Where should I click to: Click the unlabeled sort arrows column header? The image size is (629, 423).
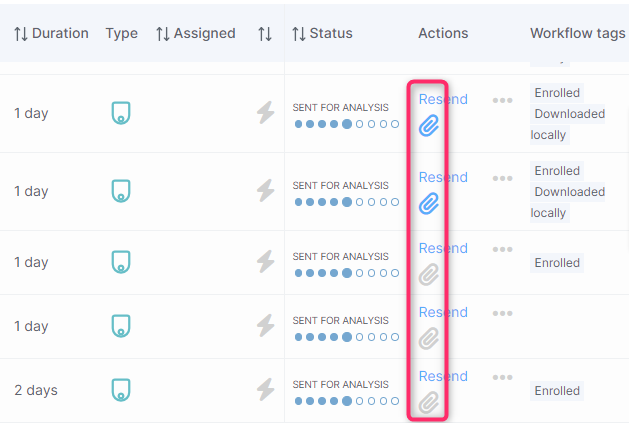coord(265,34)
